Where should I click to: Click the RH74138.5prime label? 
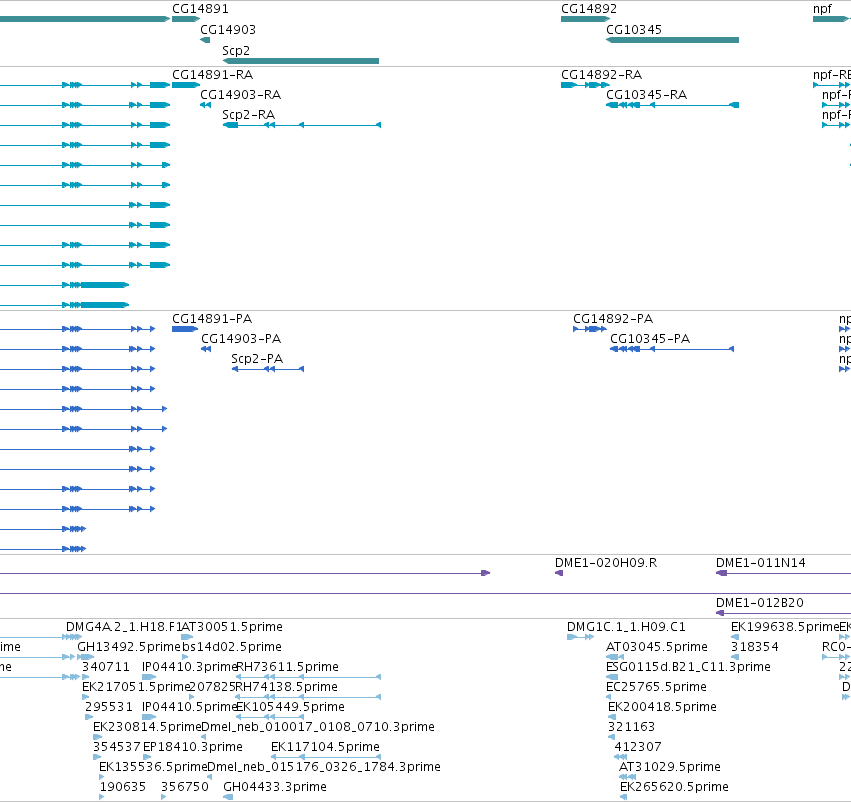(x=287, y=686)
